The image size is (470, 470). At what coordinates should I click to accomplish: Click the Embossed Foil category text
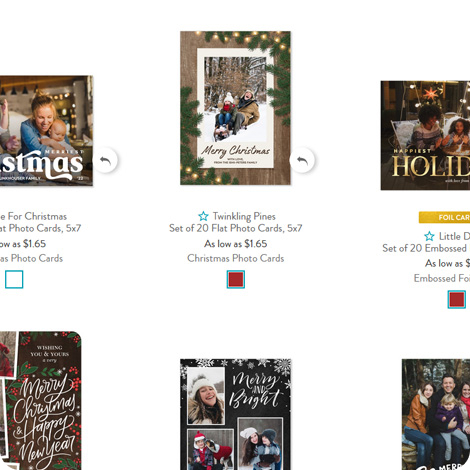tap(442, 278)
